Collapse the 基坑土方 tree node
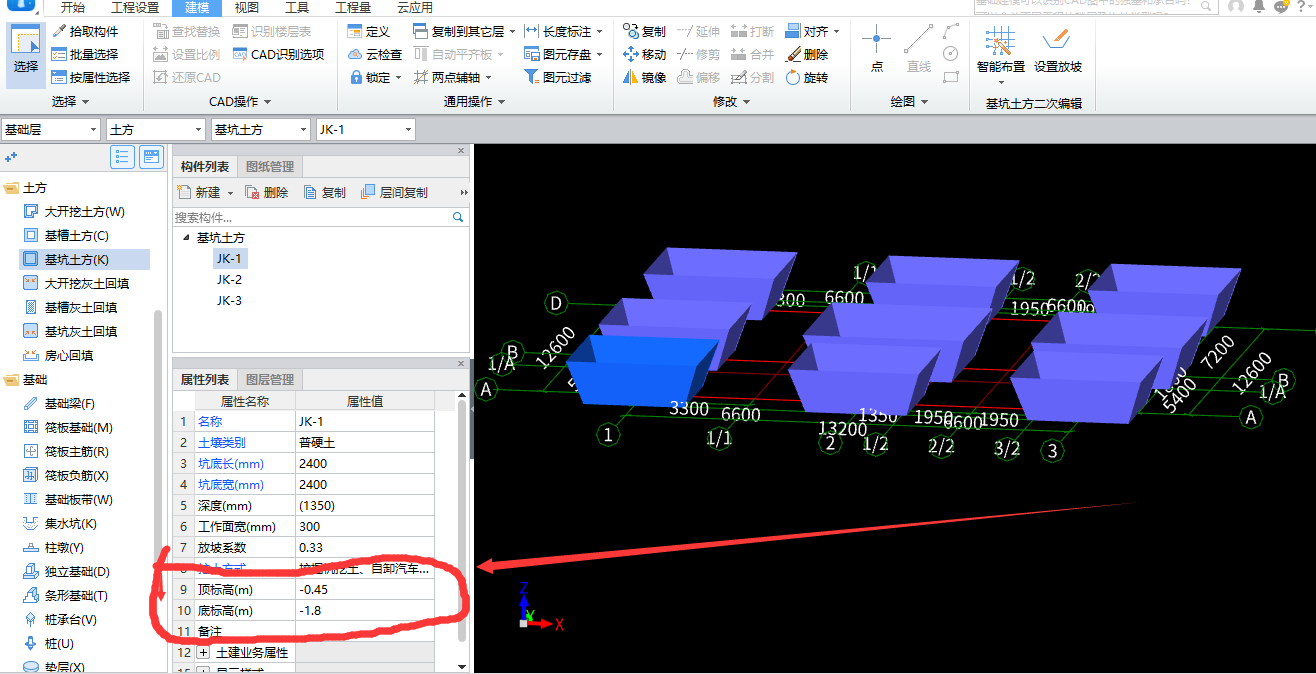 [185, 238]
